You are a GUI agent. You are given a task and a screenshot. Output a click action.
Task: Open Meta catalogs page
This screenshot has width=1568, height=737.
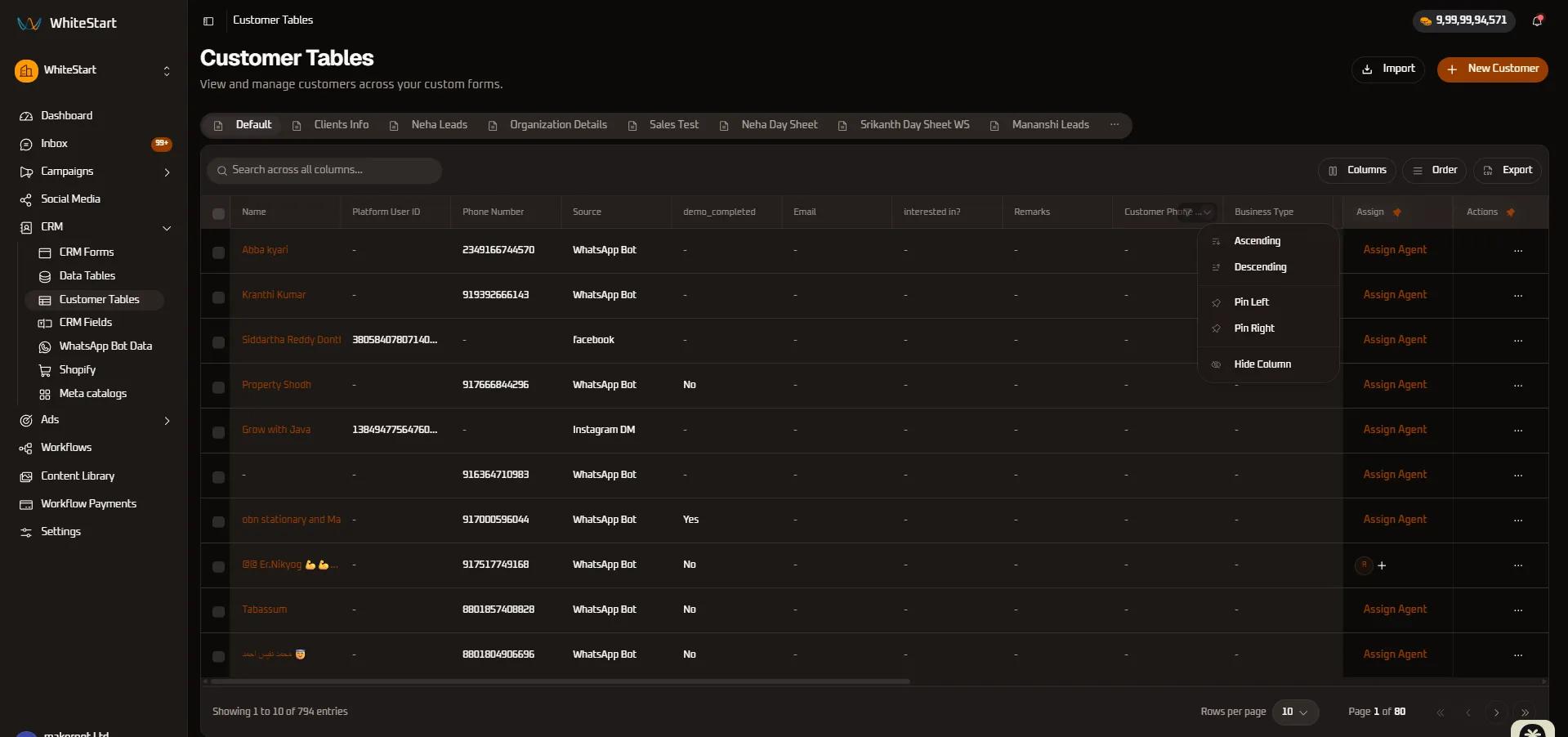(x=92, y=394)
